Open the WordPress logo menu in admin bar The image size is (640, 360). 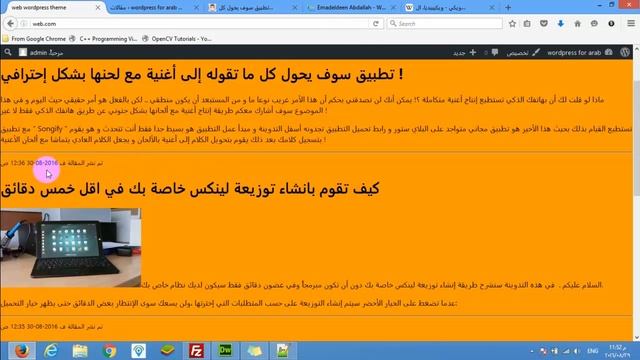click(x=625, y=52)
